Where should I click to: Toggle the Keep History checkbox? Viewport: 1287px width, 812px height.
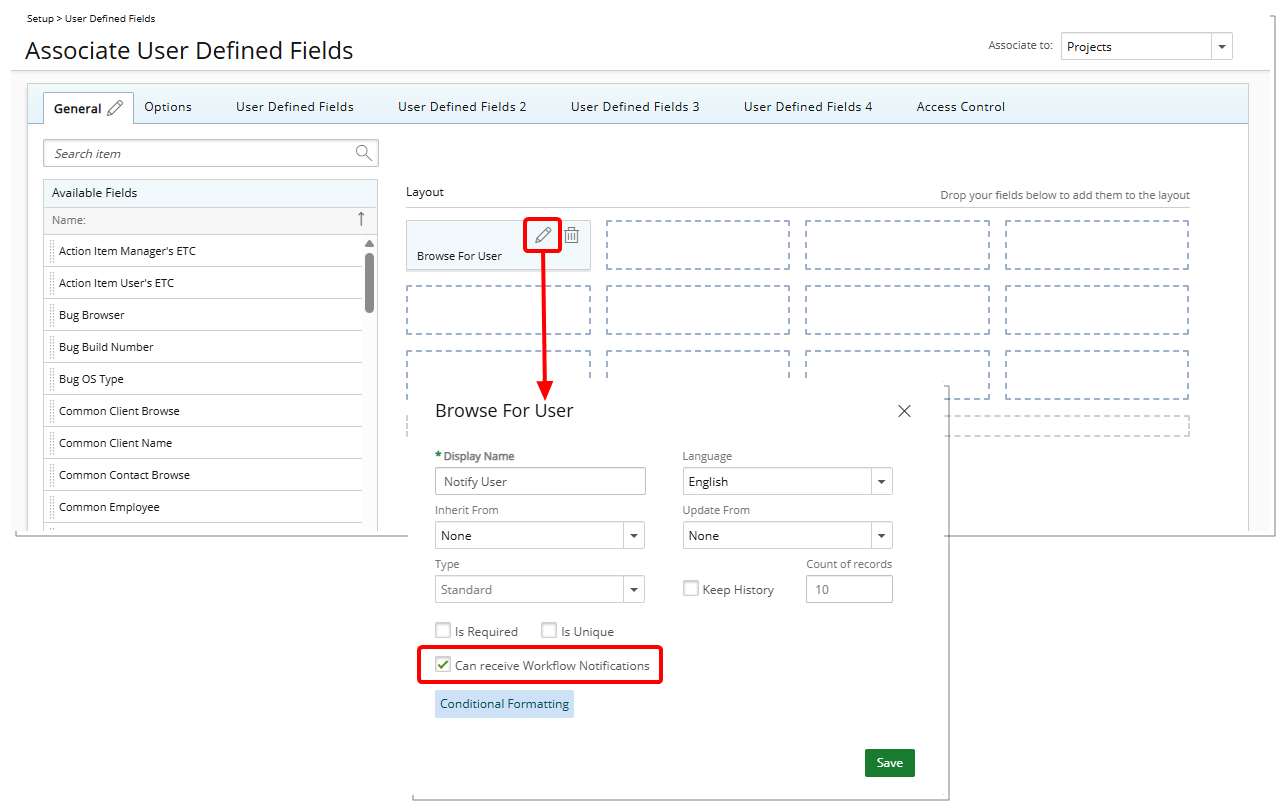691,589
